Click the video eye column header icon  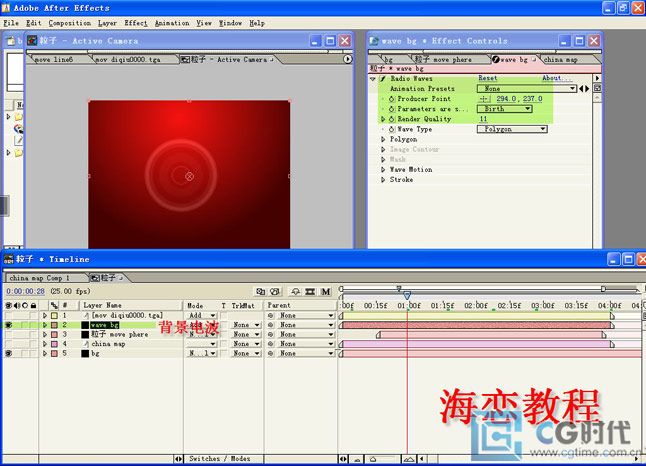pyautogui.click(x=8, y=305)
